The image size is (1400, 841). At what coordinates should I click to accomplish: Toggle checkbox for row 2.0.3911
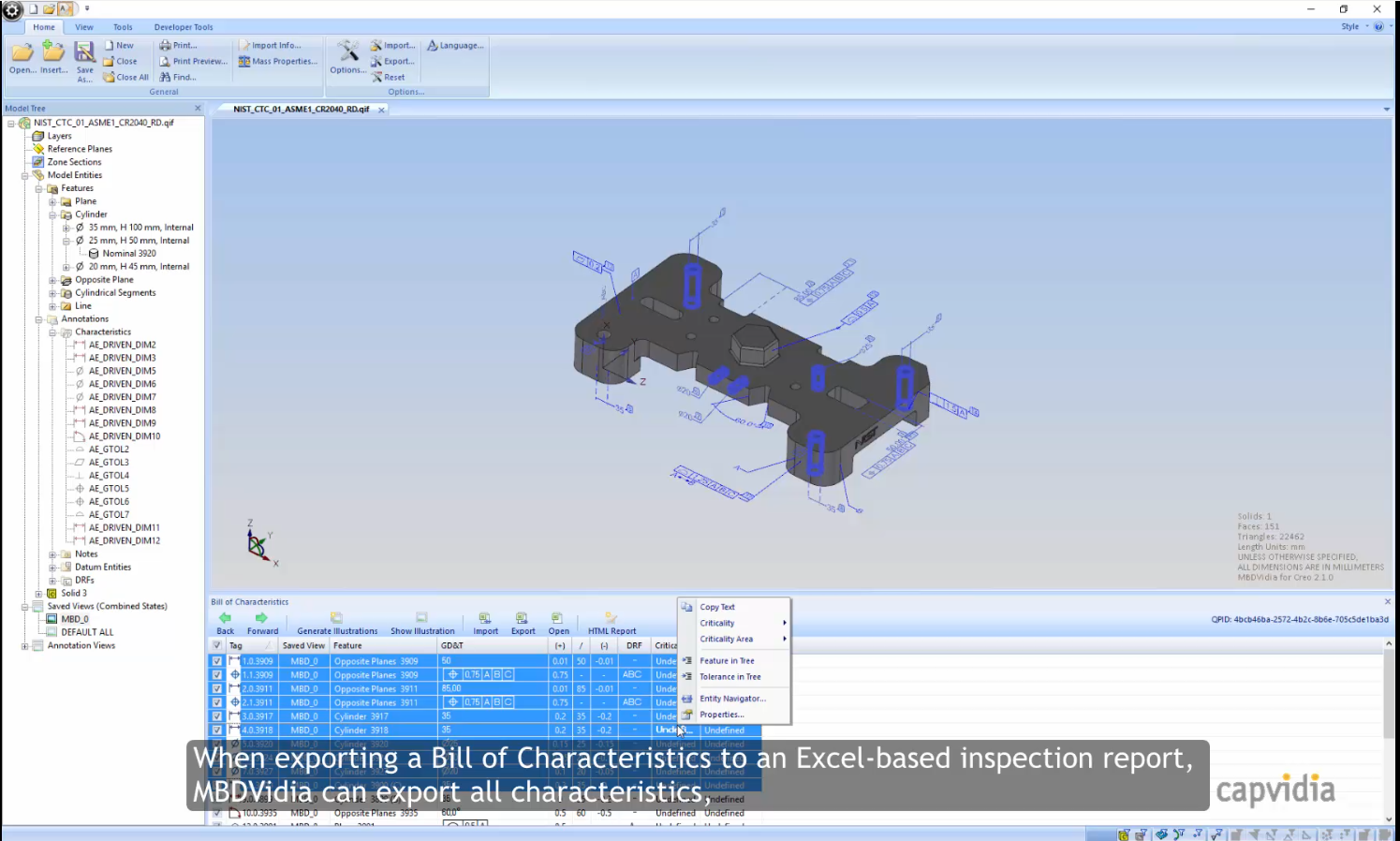pyautogui.click(x=217, y=689)
